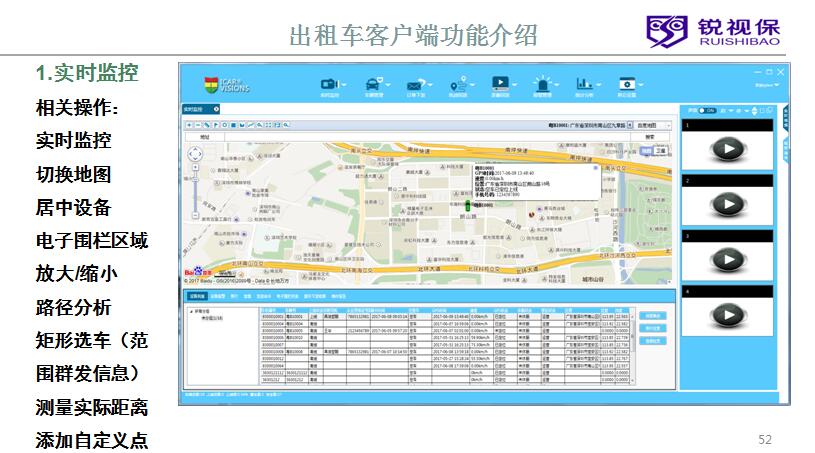
Task: Toggle the sound ON switch in video panel
Action: 707,110
